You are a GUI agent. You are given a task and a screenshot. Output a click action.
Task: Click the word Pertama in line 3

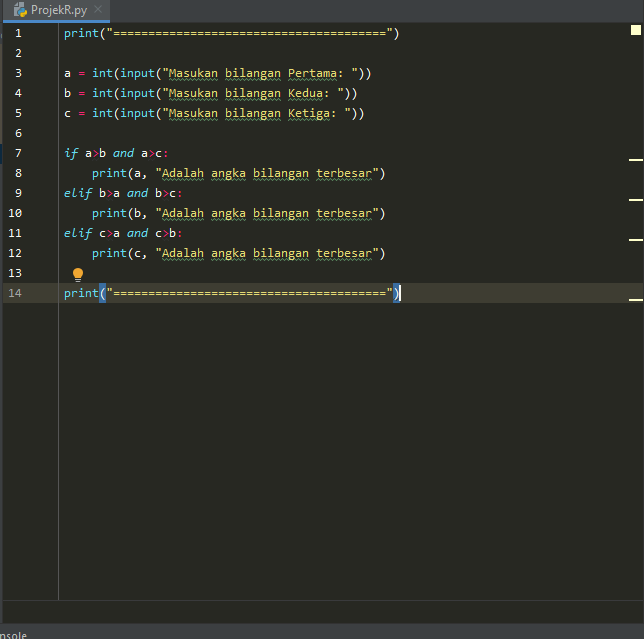(312, 73)
